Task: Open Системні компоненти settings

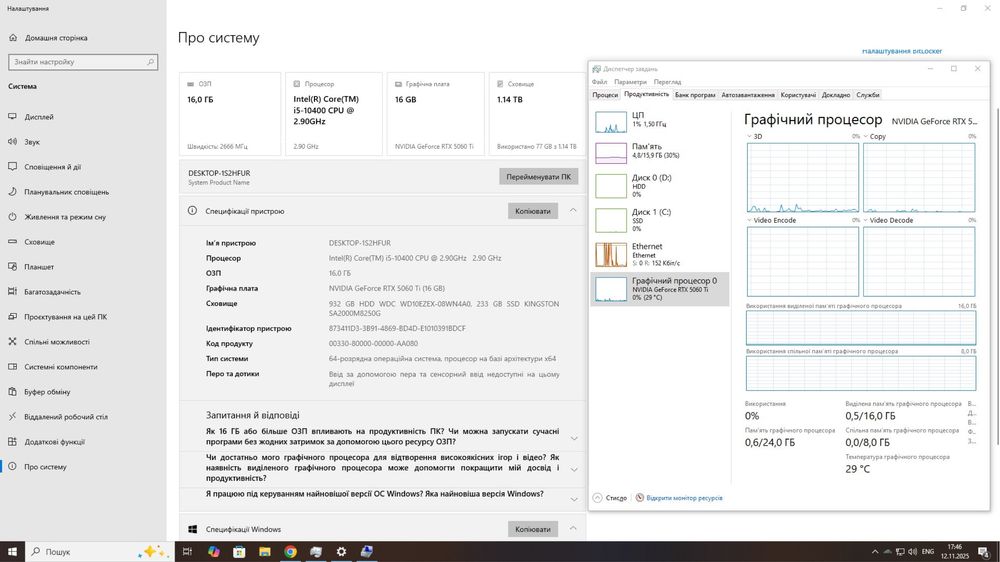Action: coord(61,367)
